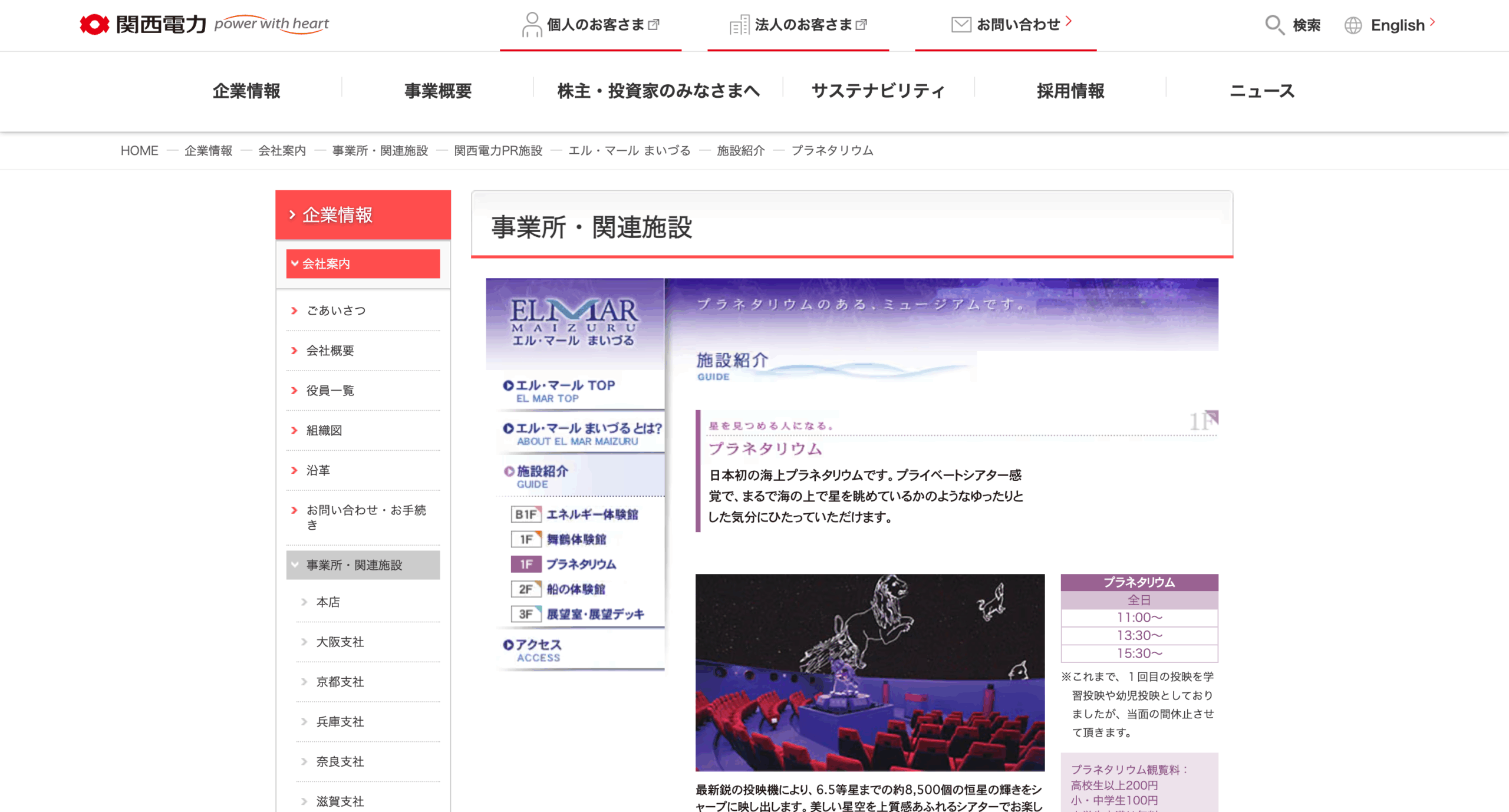The width and height of the screenshot is (1509, 812).
Task: Click the 検索 search label
Action: click(x=1307, y=25)
